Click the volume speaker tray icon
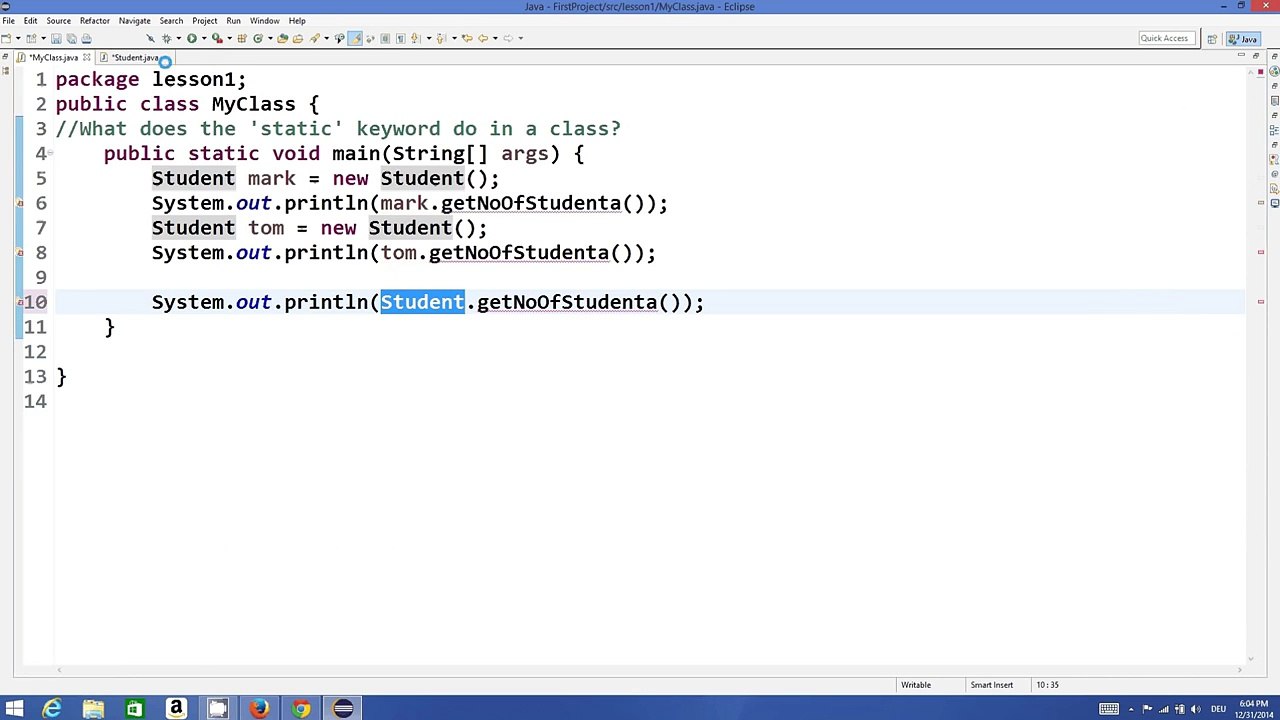The height and width of the screenshot is (720, 1280). pyautogui.click(x=1195, y=709)
